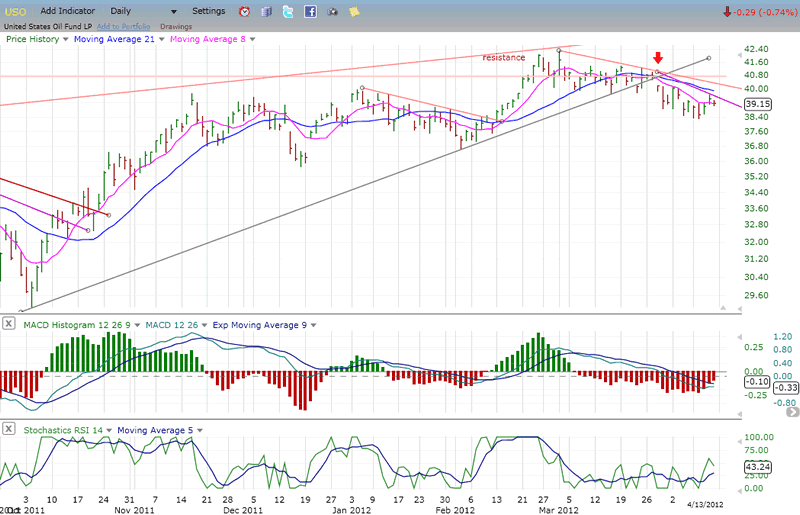This screenshot has width=800, height=515.
Task: Click the Add to Portfolio link
Action: pyautogui.click(x=124, y=26)
